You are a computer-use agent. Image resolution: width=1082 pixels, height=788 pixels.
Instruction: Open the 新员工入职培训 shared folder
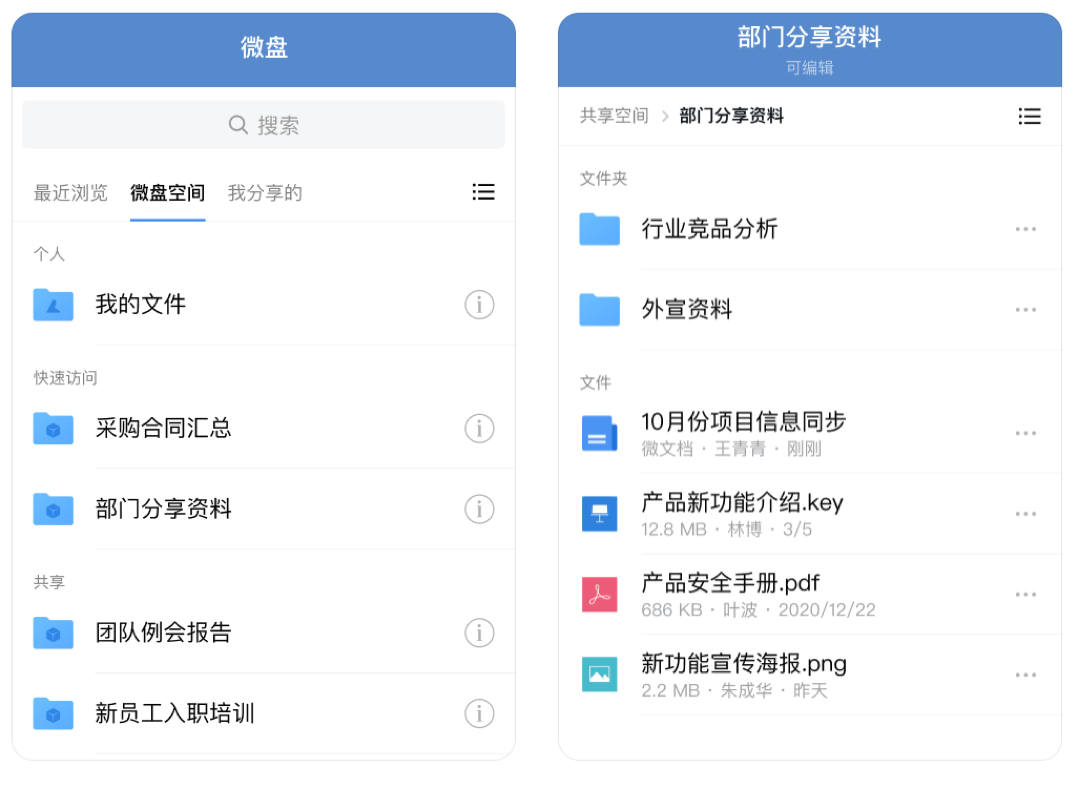[x=175, y=714]
